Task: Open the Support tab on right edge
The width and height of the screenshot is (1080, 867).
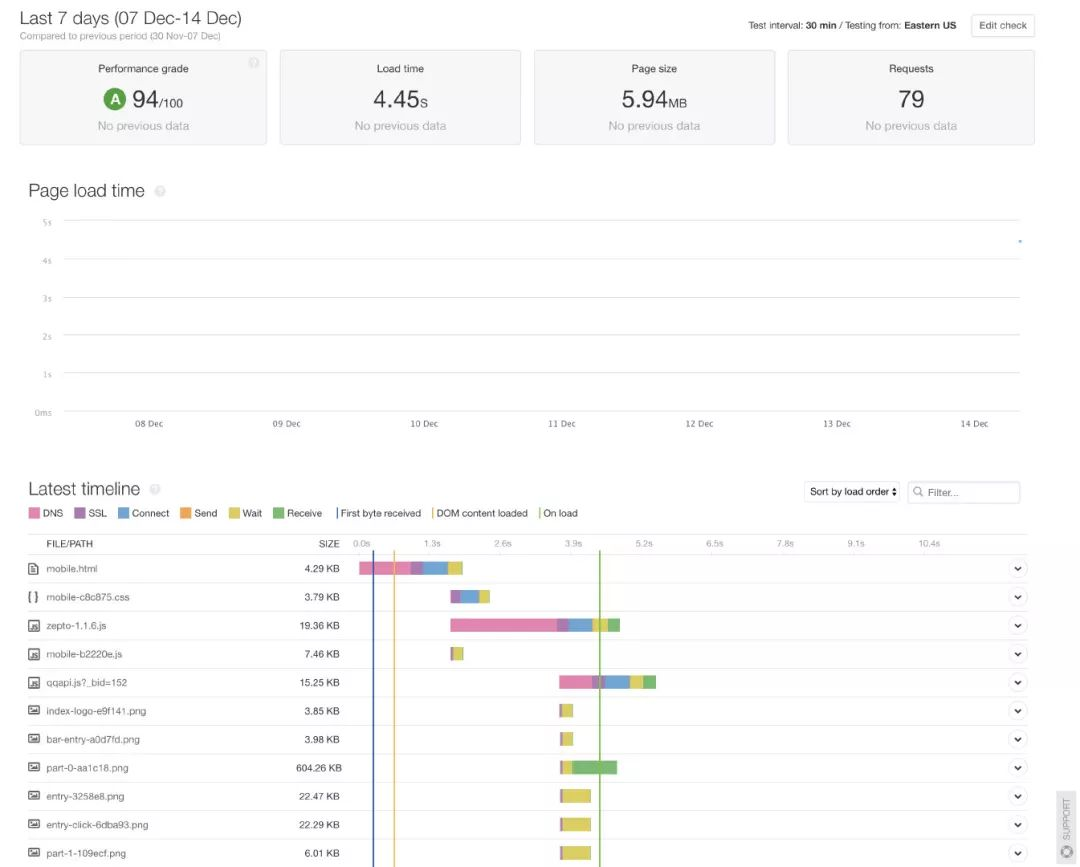Action: [1066, 826]
